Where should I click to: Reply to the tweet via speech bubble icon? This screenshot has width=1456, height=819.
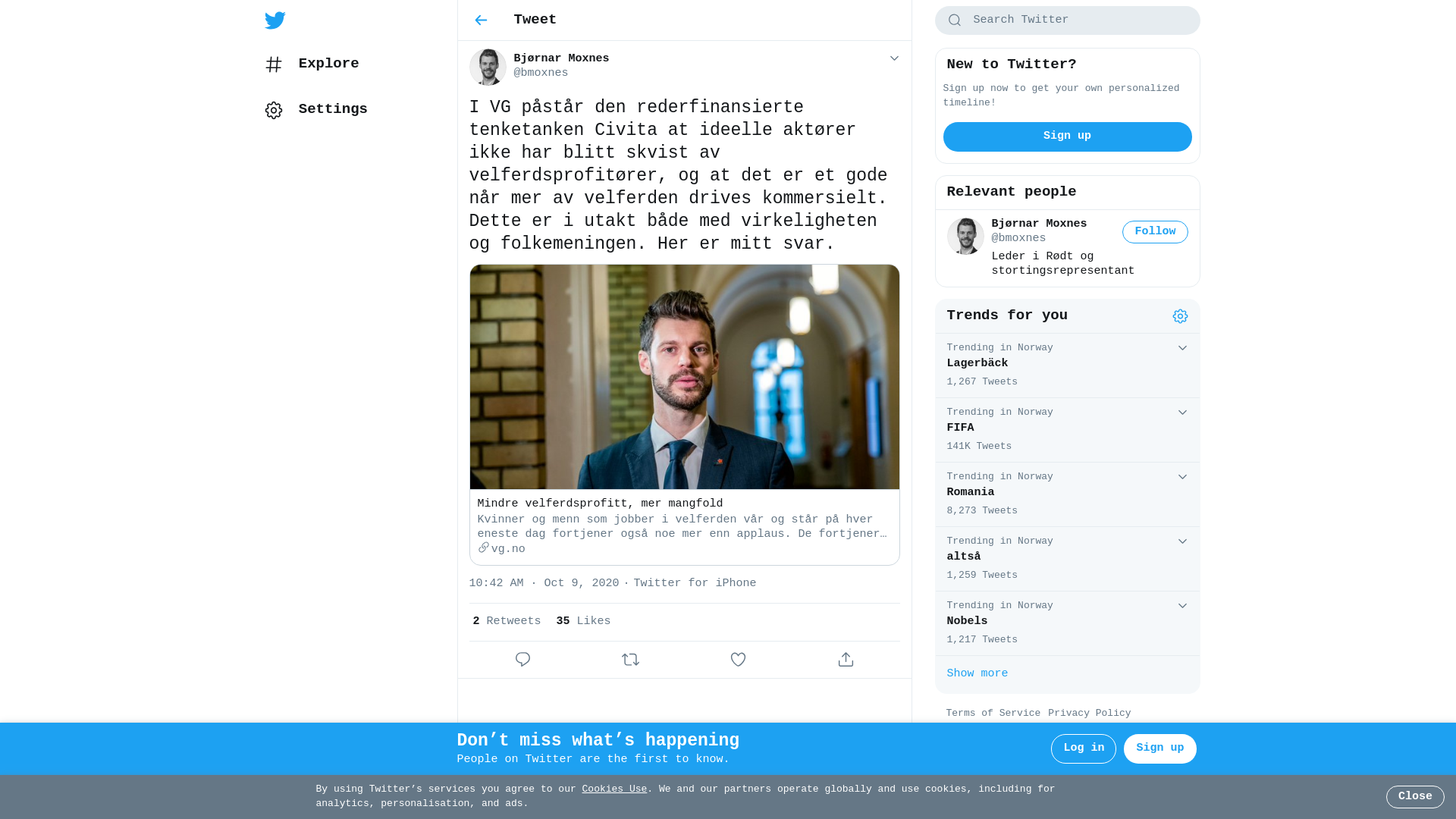pyautogui.click(x=522, y=660)
